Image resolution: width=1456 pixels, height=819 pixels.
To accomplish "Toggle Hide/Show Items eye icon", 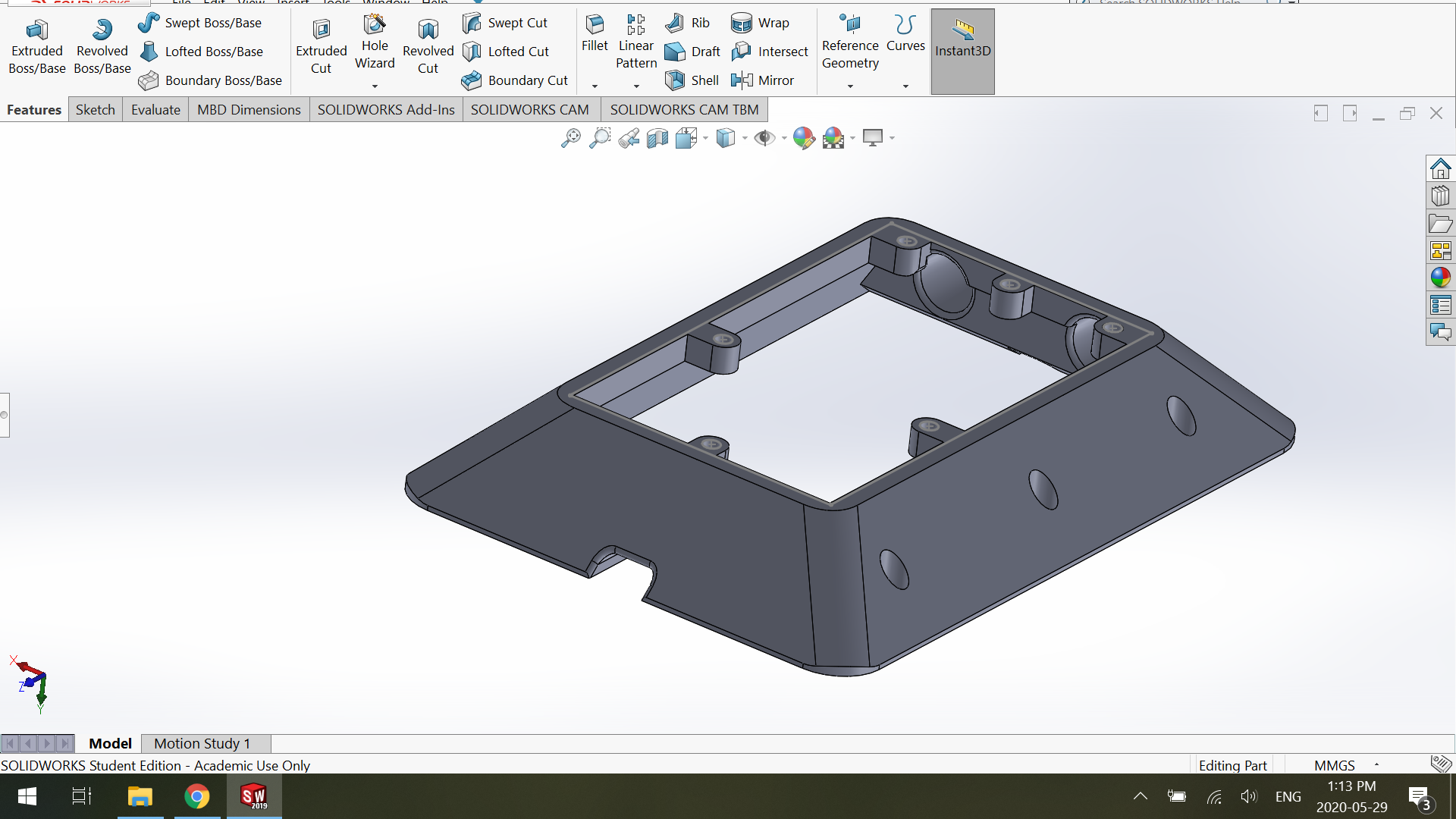I will pos(764,138).
